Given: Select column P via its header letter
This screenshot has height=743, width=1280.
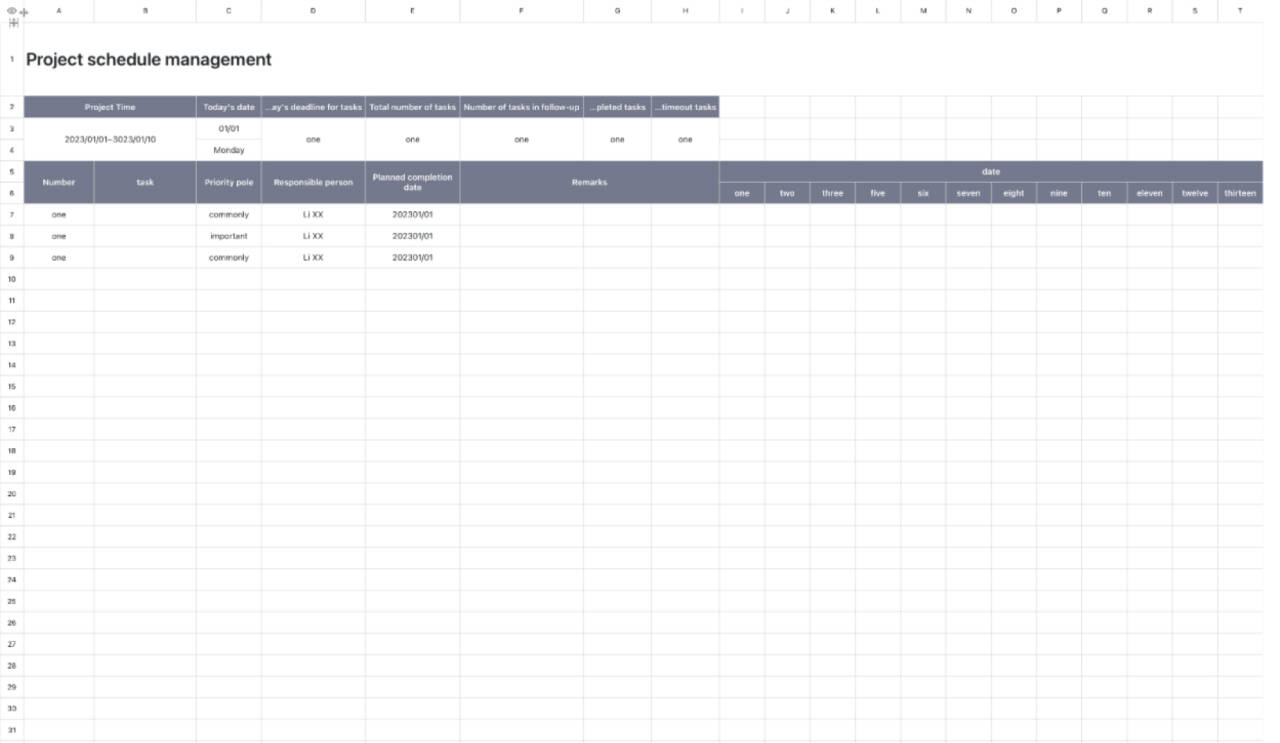Looking at the screenshot, I should [x=1059, y=10].
